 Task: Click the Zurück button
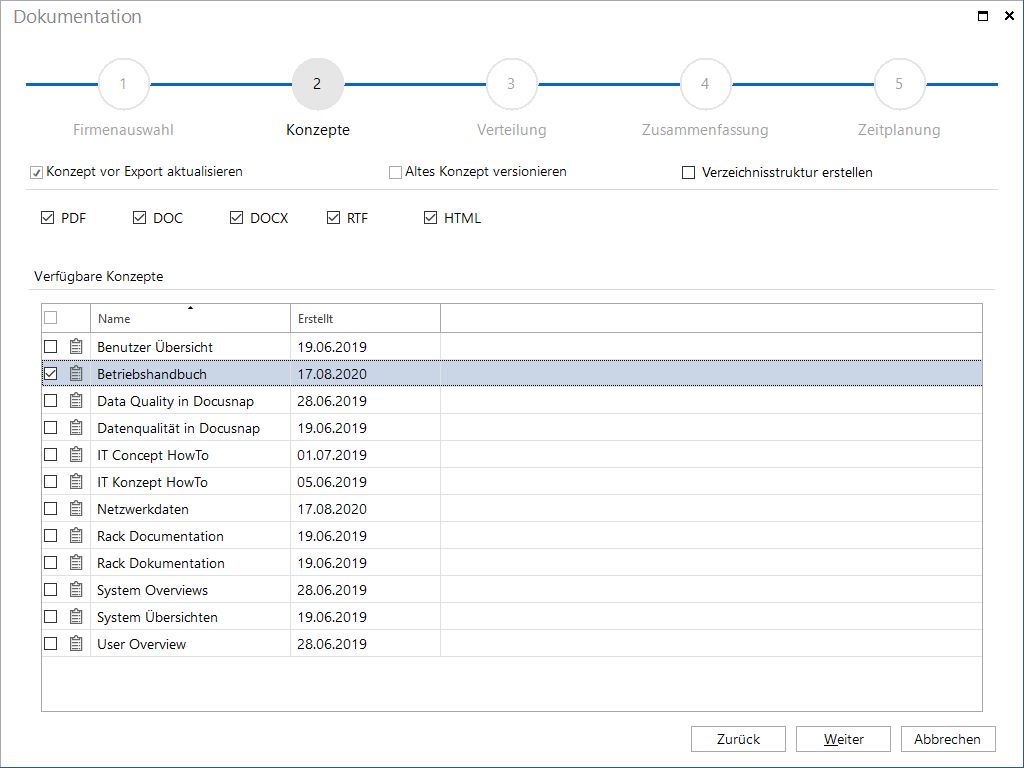[738, 739]
